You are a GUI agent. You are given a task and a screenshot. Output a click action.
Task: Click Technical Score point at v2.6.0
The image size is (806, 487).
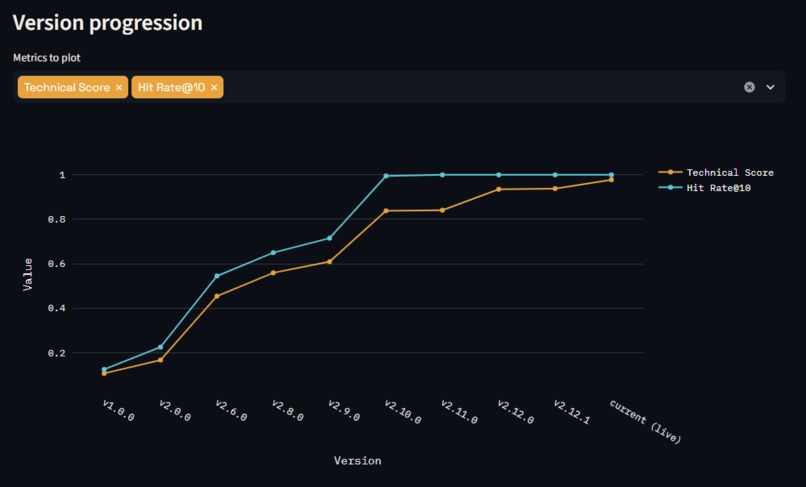click(217, 296)
